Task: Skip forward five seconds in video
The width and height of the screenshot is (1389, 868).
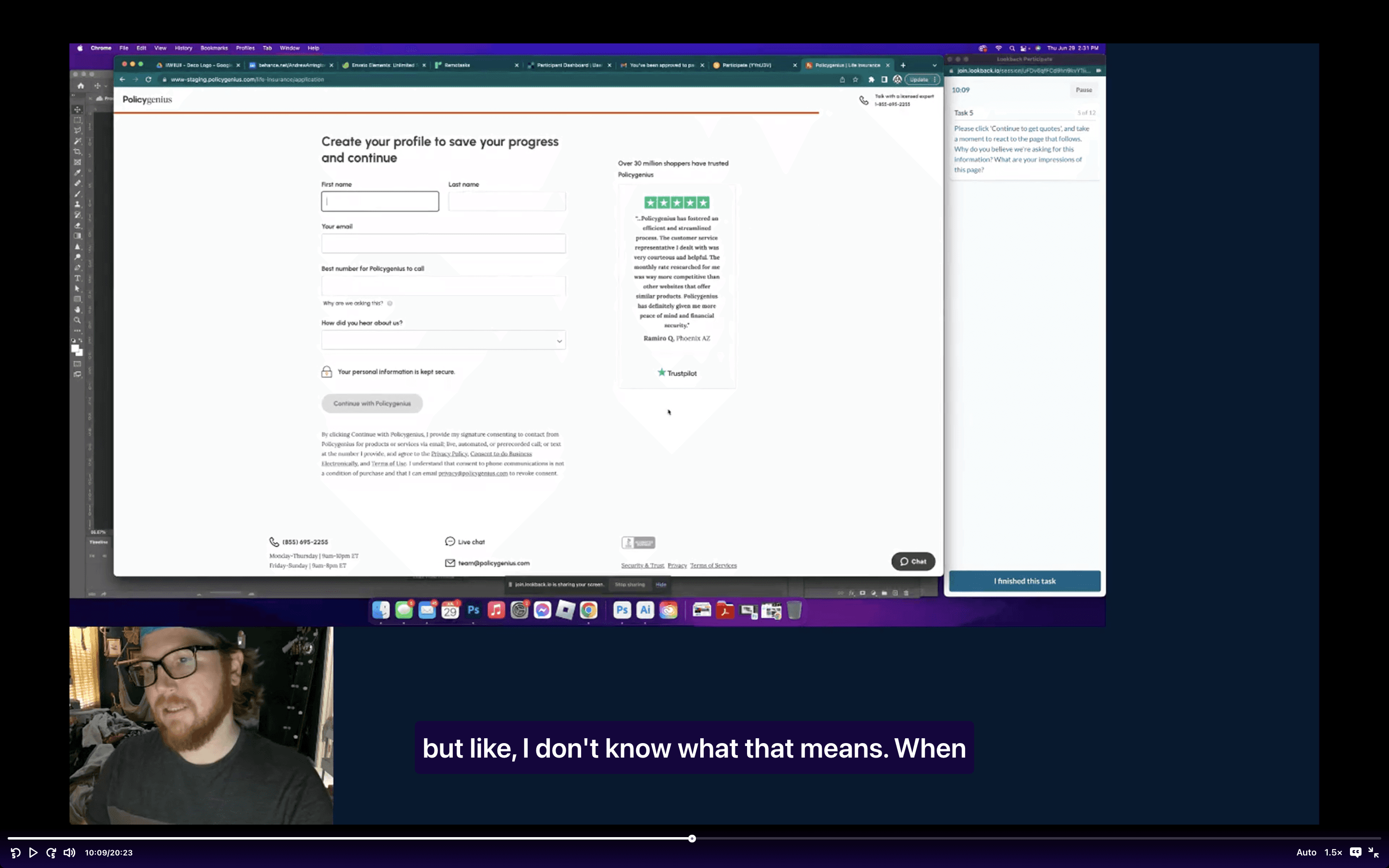Action: [51, 853]
